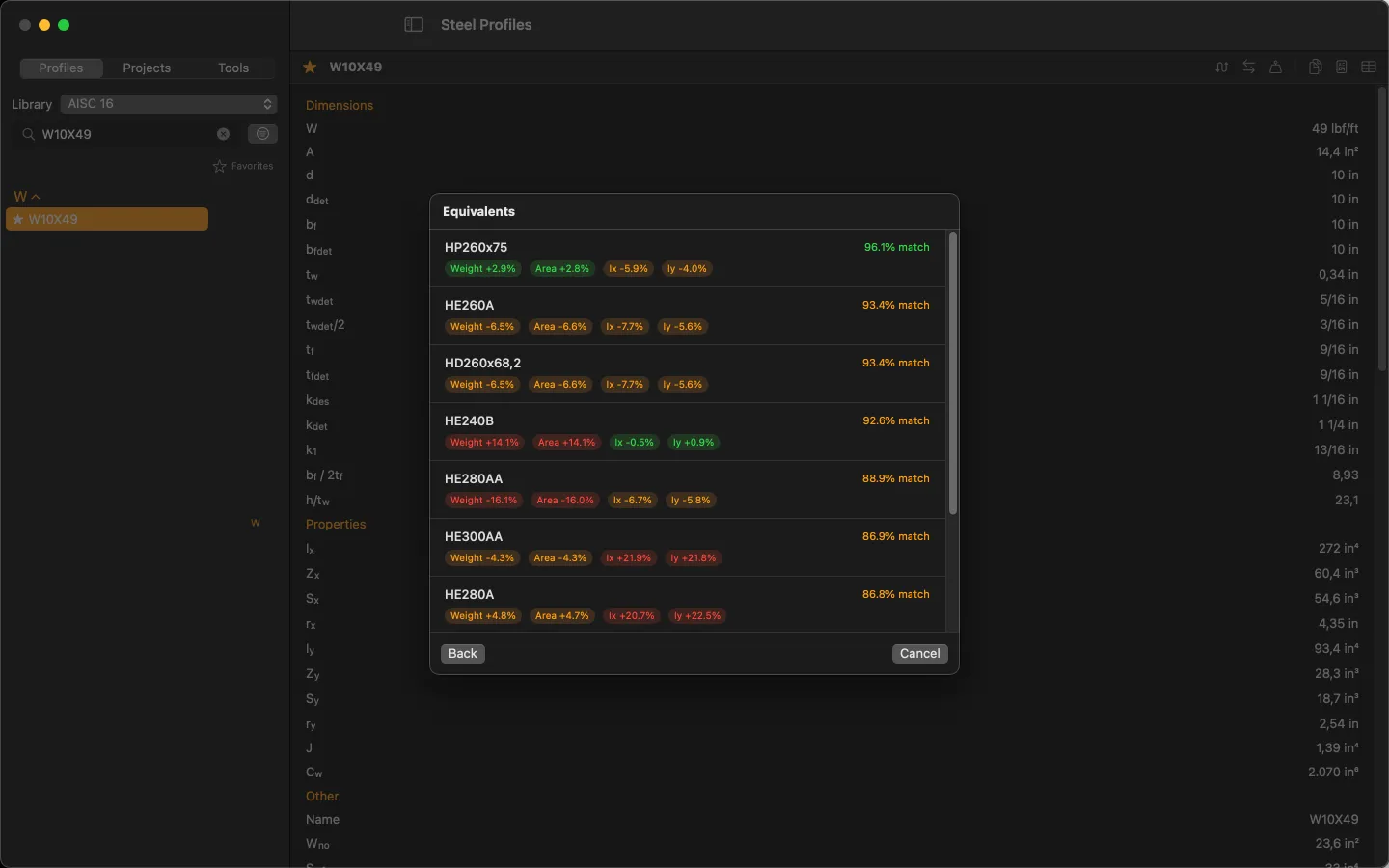Screen dimensions: 1389x868
Task: Click the table view icon in toolbar
Action: pyautogui.click(x=1369, y=67)
